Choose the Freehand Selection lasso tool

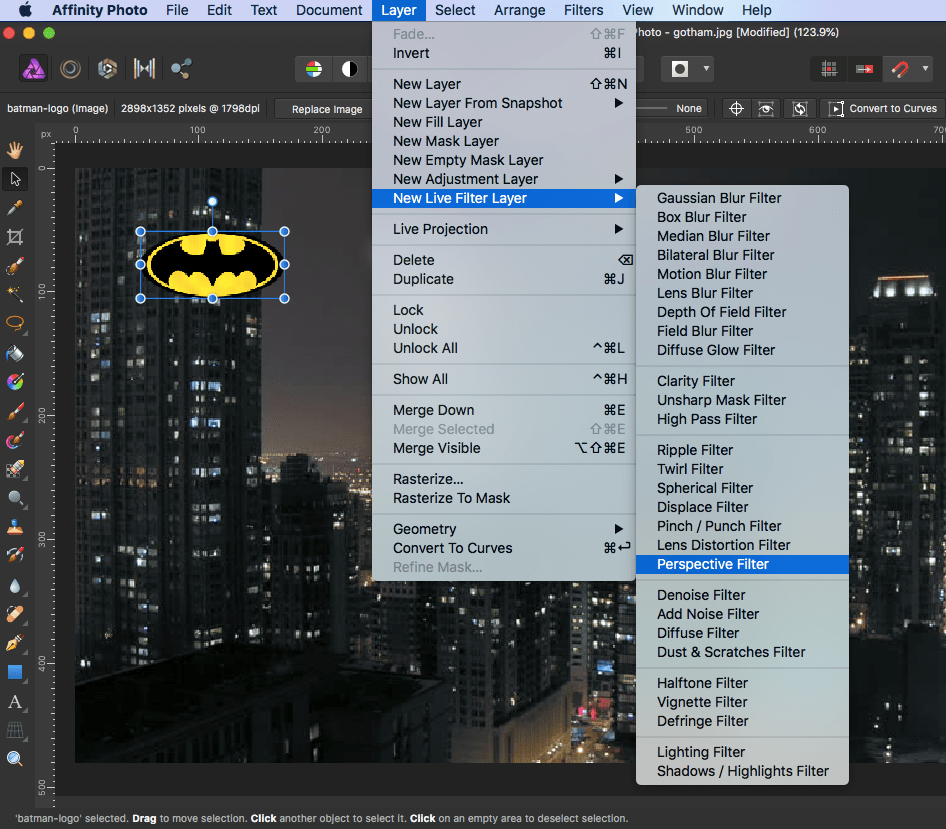(15, 323)
